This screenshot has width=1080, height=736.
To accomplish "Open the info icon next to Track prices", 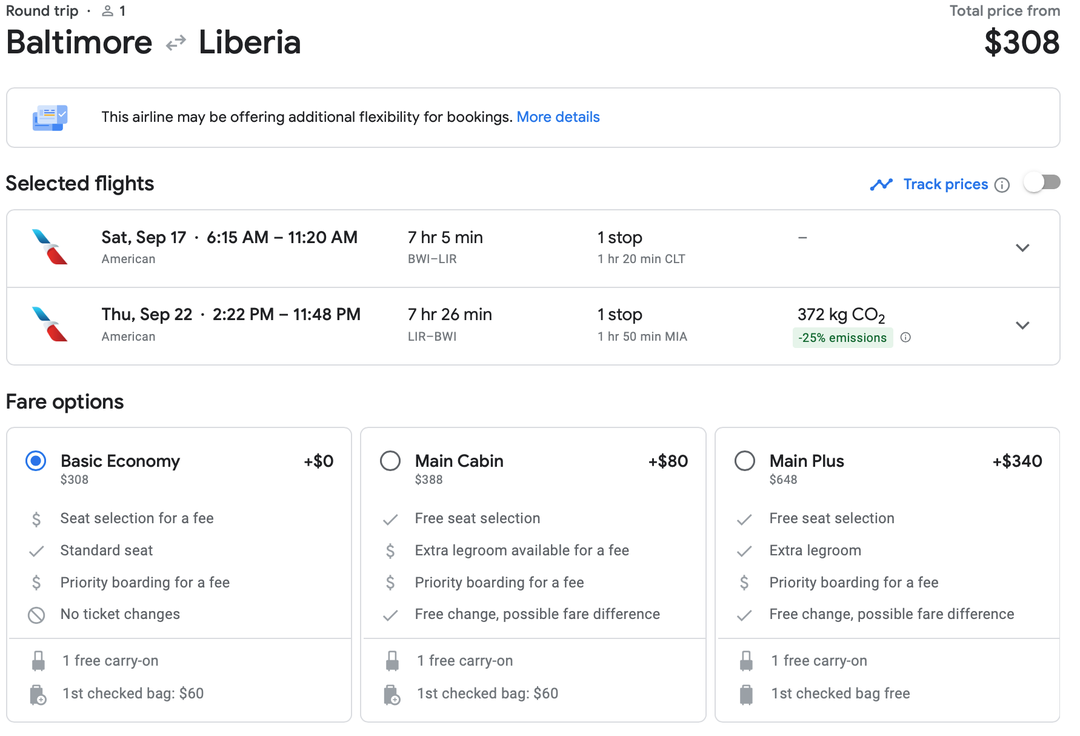I will click(1002, 184).
